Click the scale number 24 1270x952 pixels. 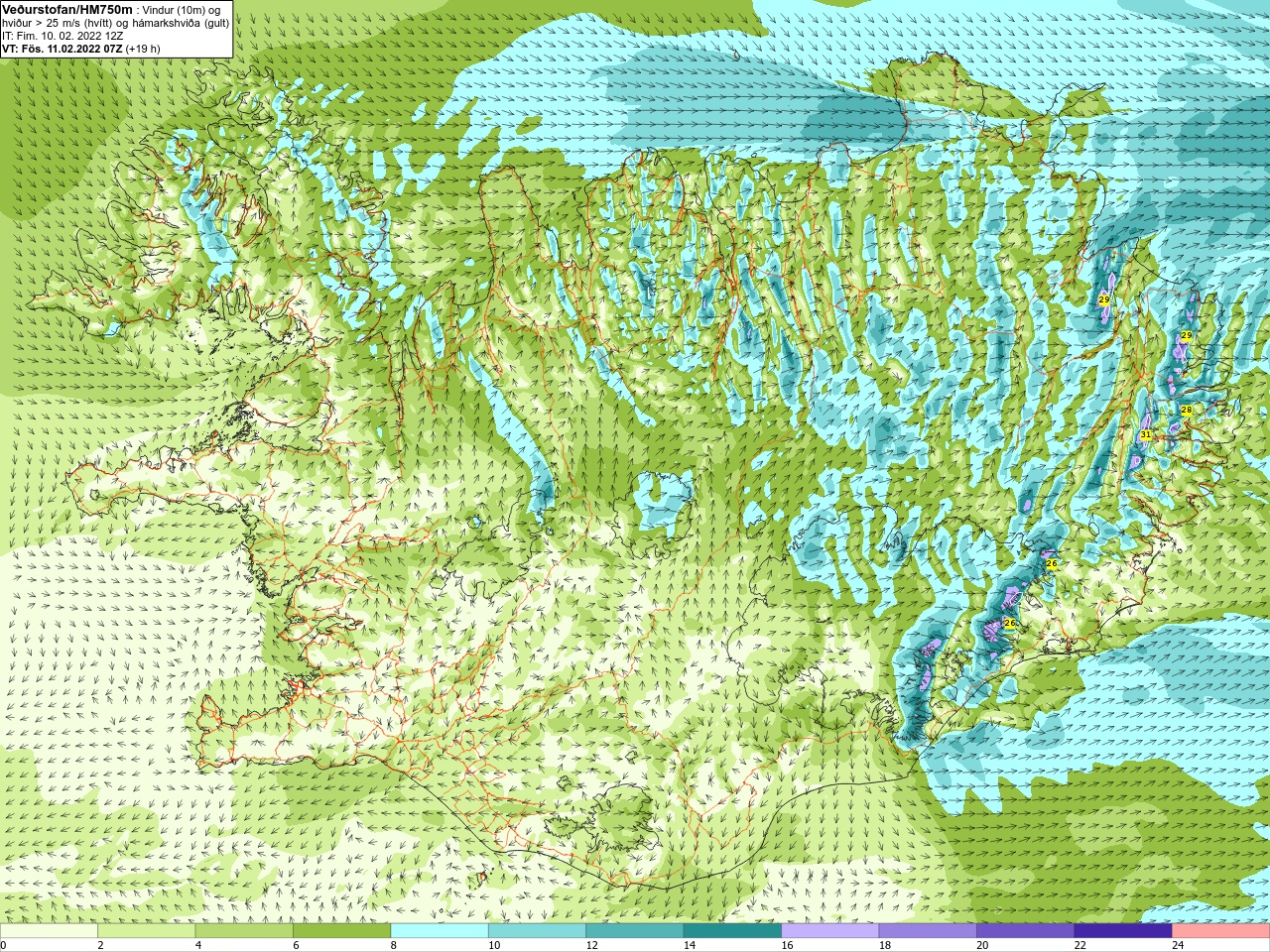click(x=1179, y=945)
